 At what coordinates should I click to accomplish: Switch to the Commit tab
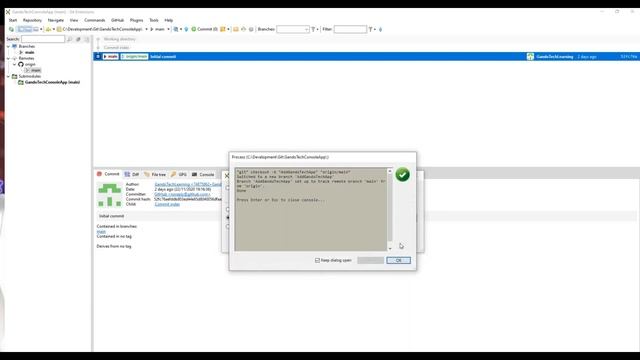[x=108, y=174]
